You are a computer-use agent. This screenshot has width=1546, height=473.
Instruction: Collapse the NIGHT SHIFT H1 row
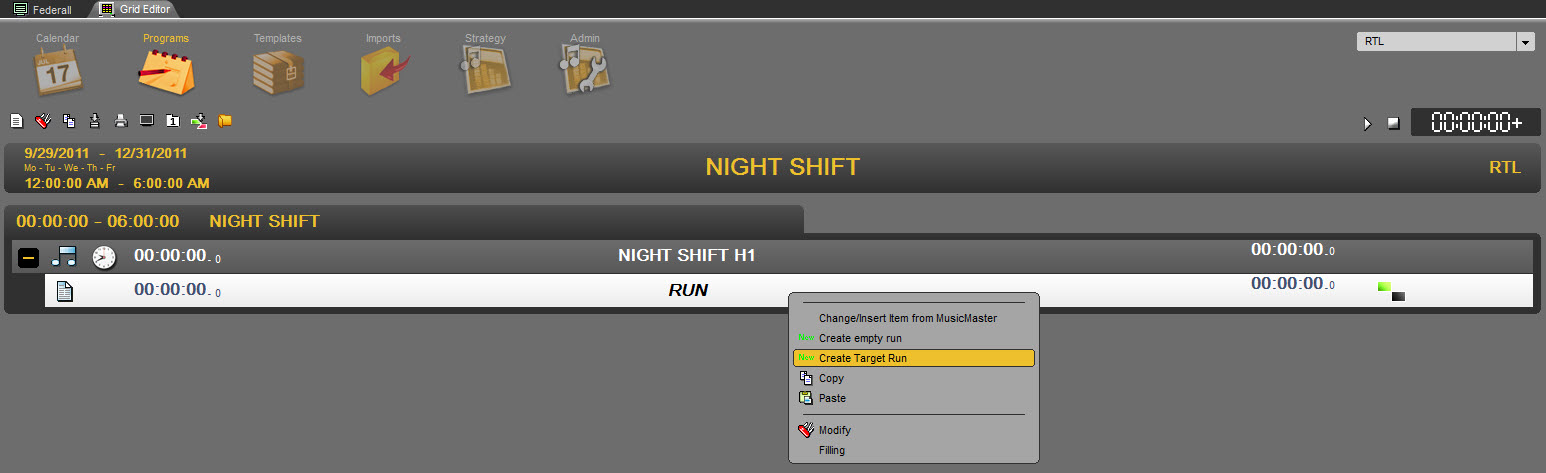coord(29,258)
